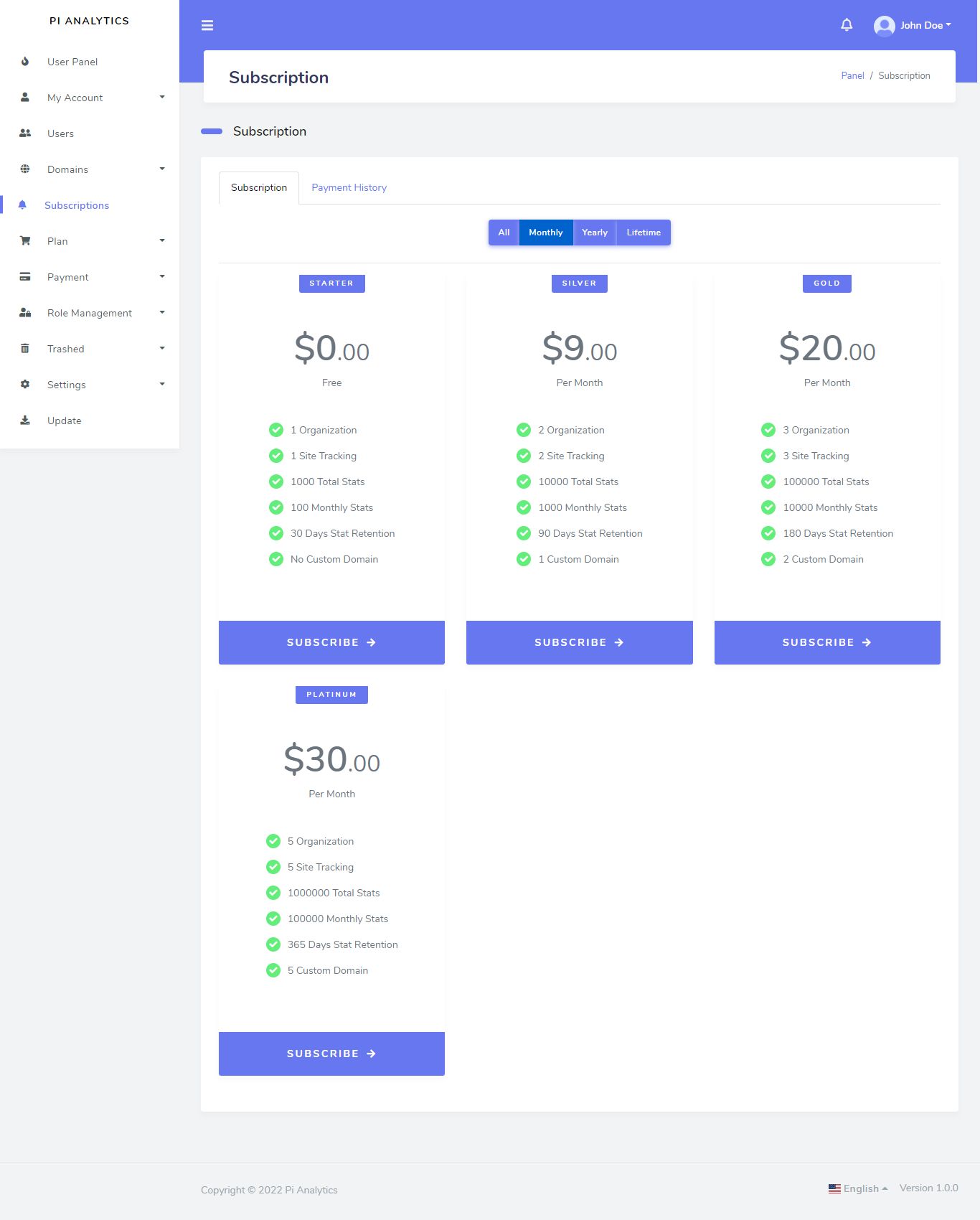Click the My Account person icon
980x1220 pixels.
pyautogui.click(x=25, y=98)
